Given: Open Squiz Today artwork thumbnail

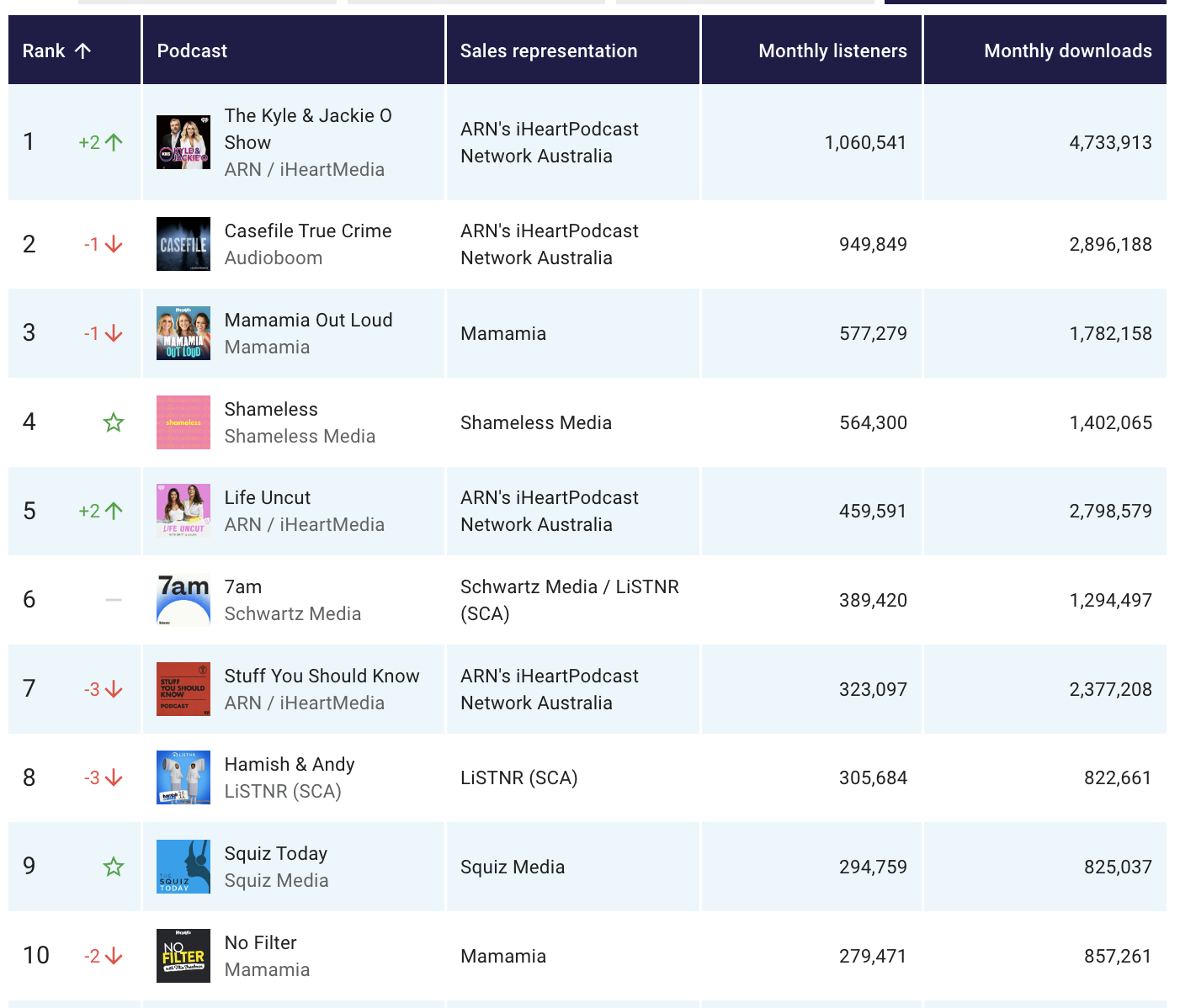Looking at the screenshot, I should pyautogui.click(x=183, y=867).
